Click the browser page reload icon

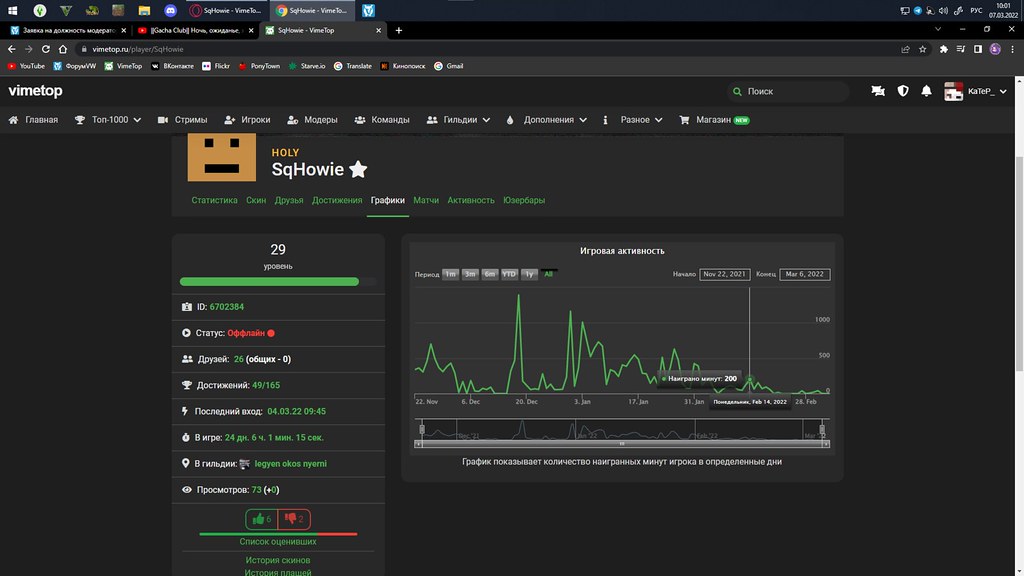pyautogui.click(x=48, y=48)
